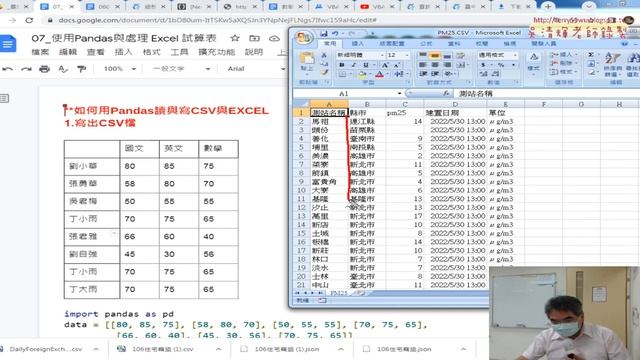Click the undo arrow in Google Docs toolbar
640x360 pixels.
pos(7,69)
